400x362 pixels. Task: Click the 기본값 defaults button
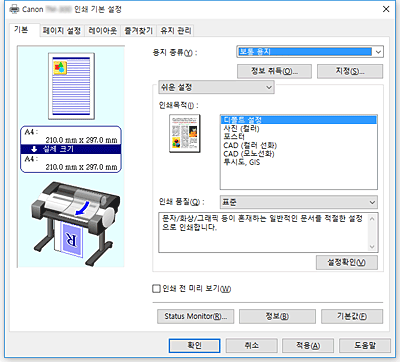coord(352,316)
